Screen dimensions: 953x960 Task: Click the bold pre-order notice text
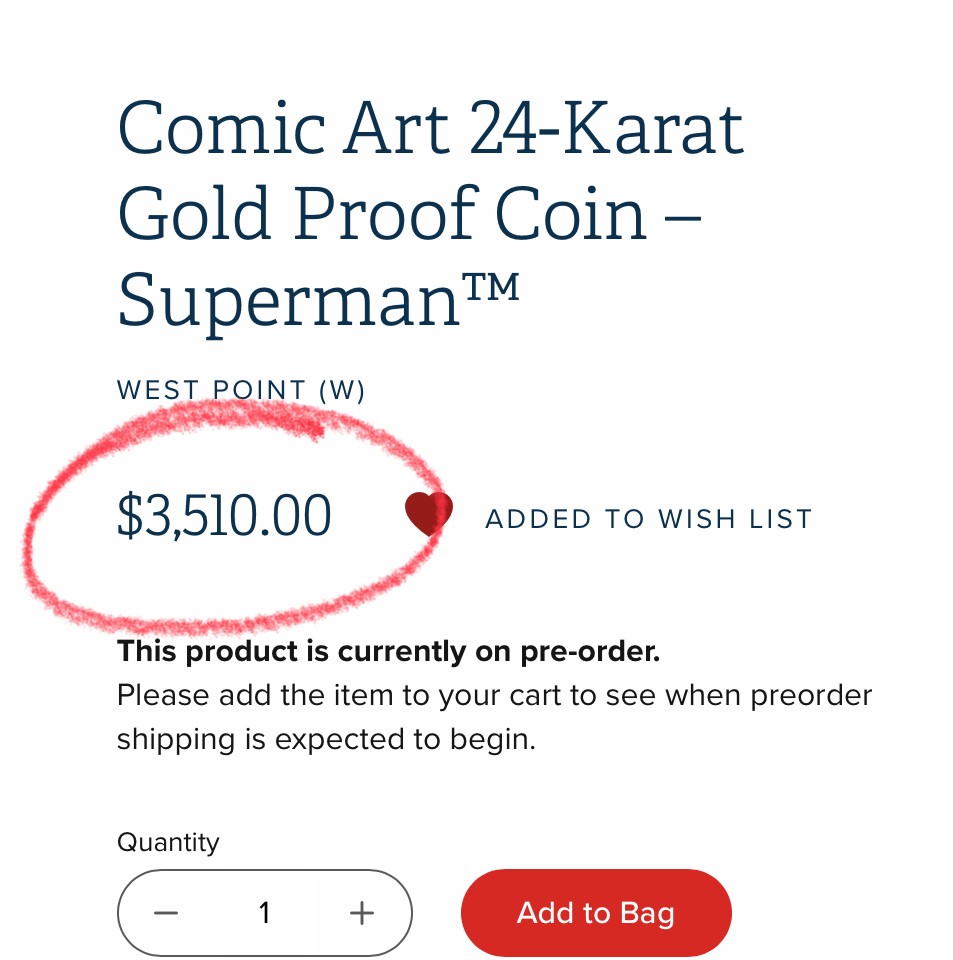click(x=388, y=652)
